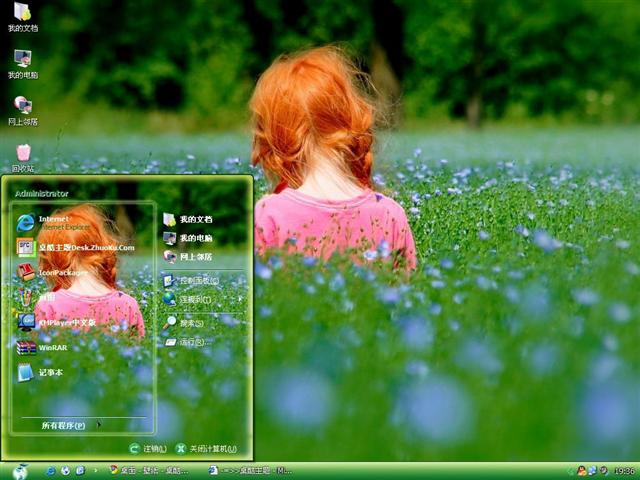
Task: Open 搜索(S) Search in Start menu
Action: point(184,323)
